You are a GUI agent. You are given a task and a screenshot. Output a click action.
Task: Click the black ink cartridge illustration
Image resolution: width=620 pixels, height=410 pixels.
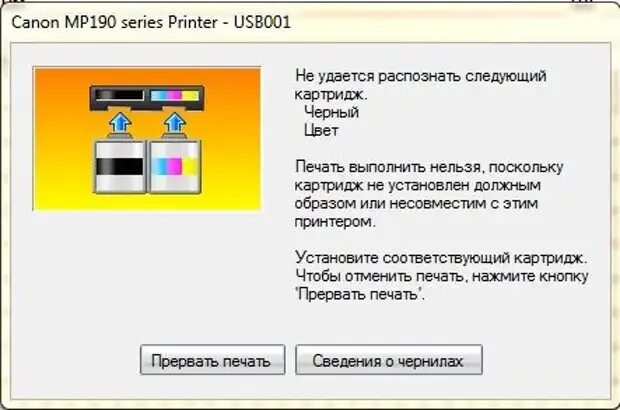[120, 164]
